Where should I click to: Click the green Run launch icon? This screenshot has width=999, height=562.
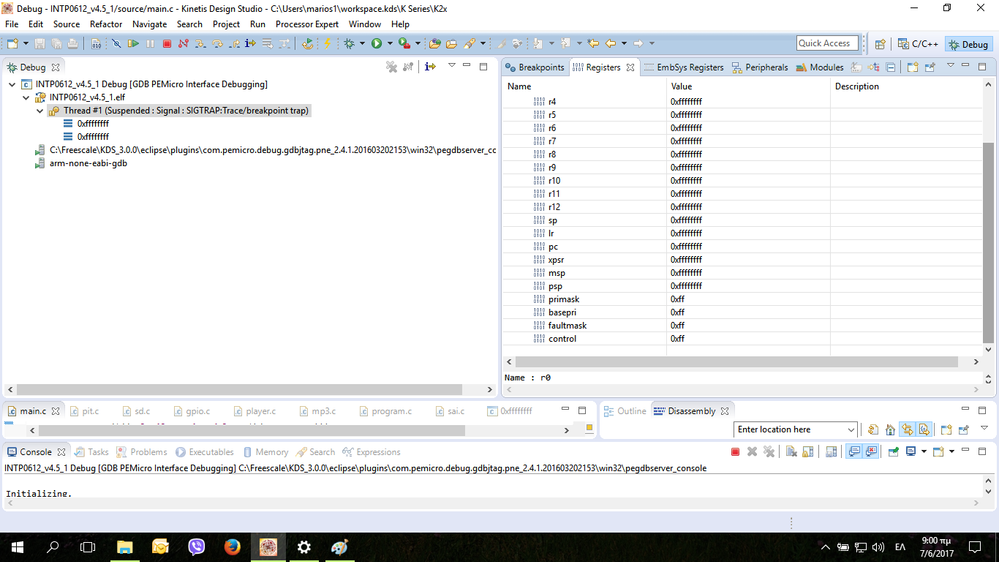[377, 43]
